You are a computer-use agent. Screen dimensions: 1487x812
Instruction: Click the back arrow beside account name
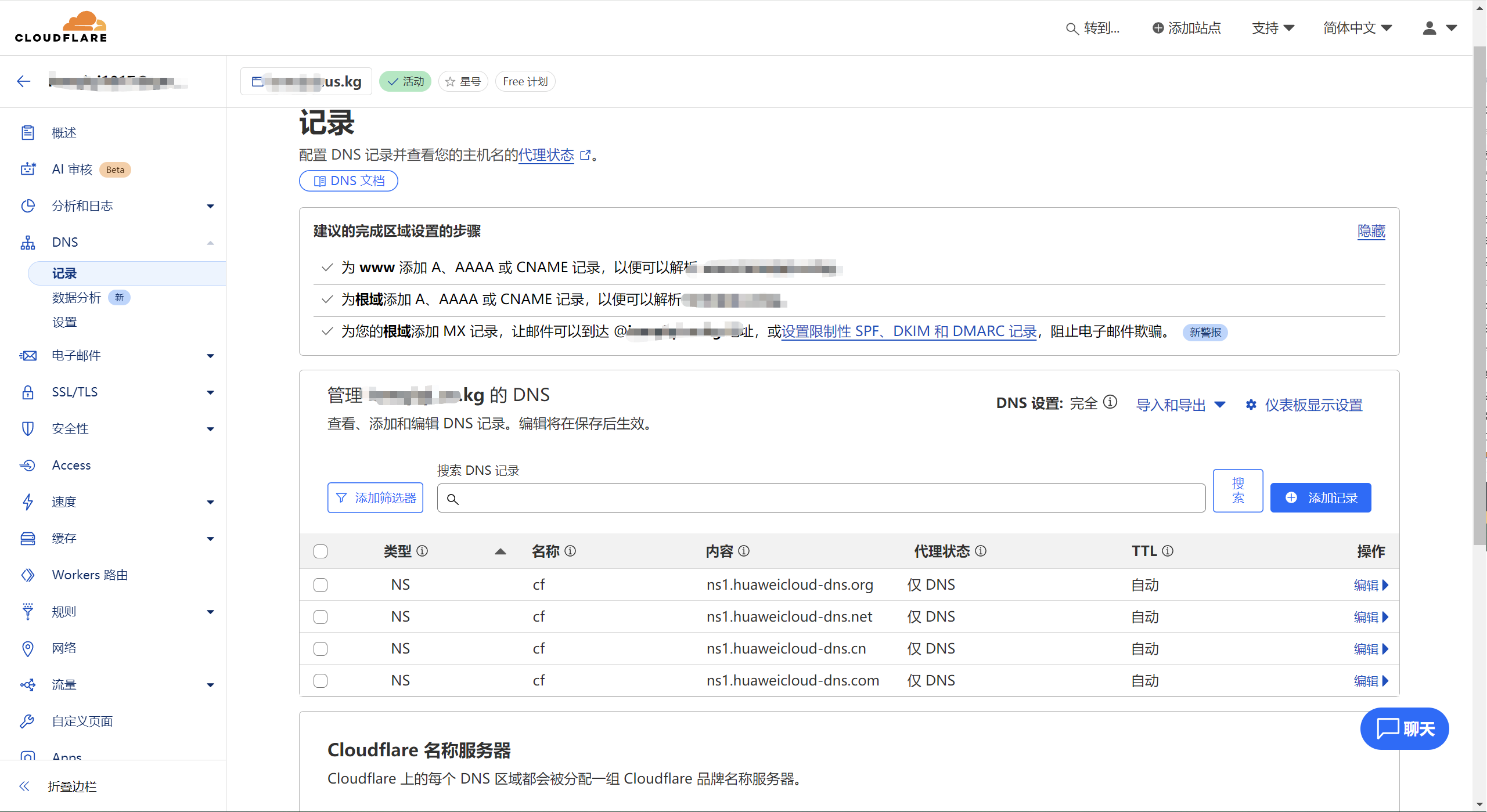pyautogui.click(x=24, y=81)
